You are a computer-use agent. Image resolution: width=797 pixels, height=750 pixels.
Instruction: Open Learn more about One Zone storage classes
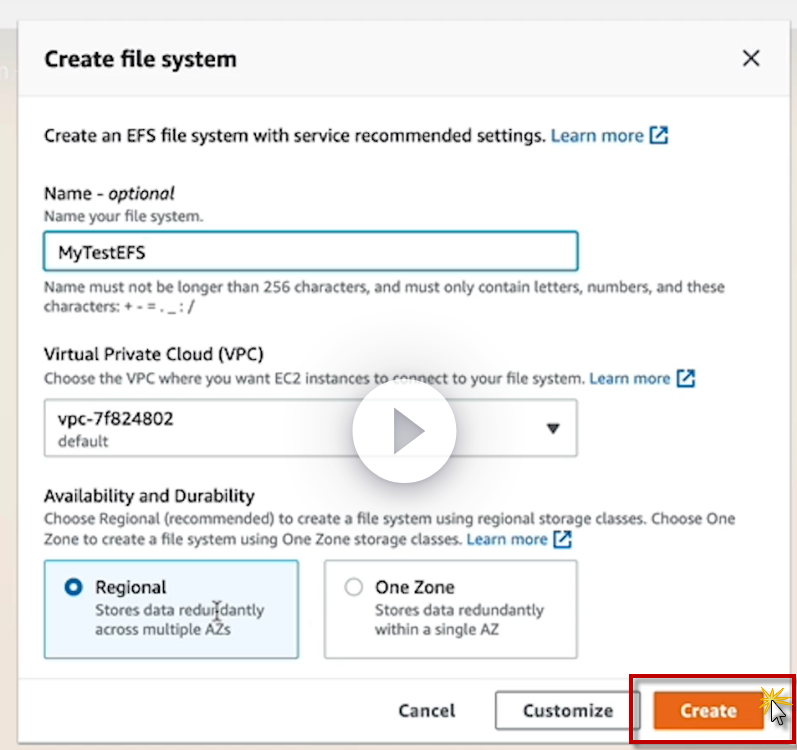(x=507, y=539)
